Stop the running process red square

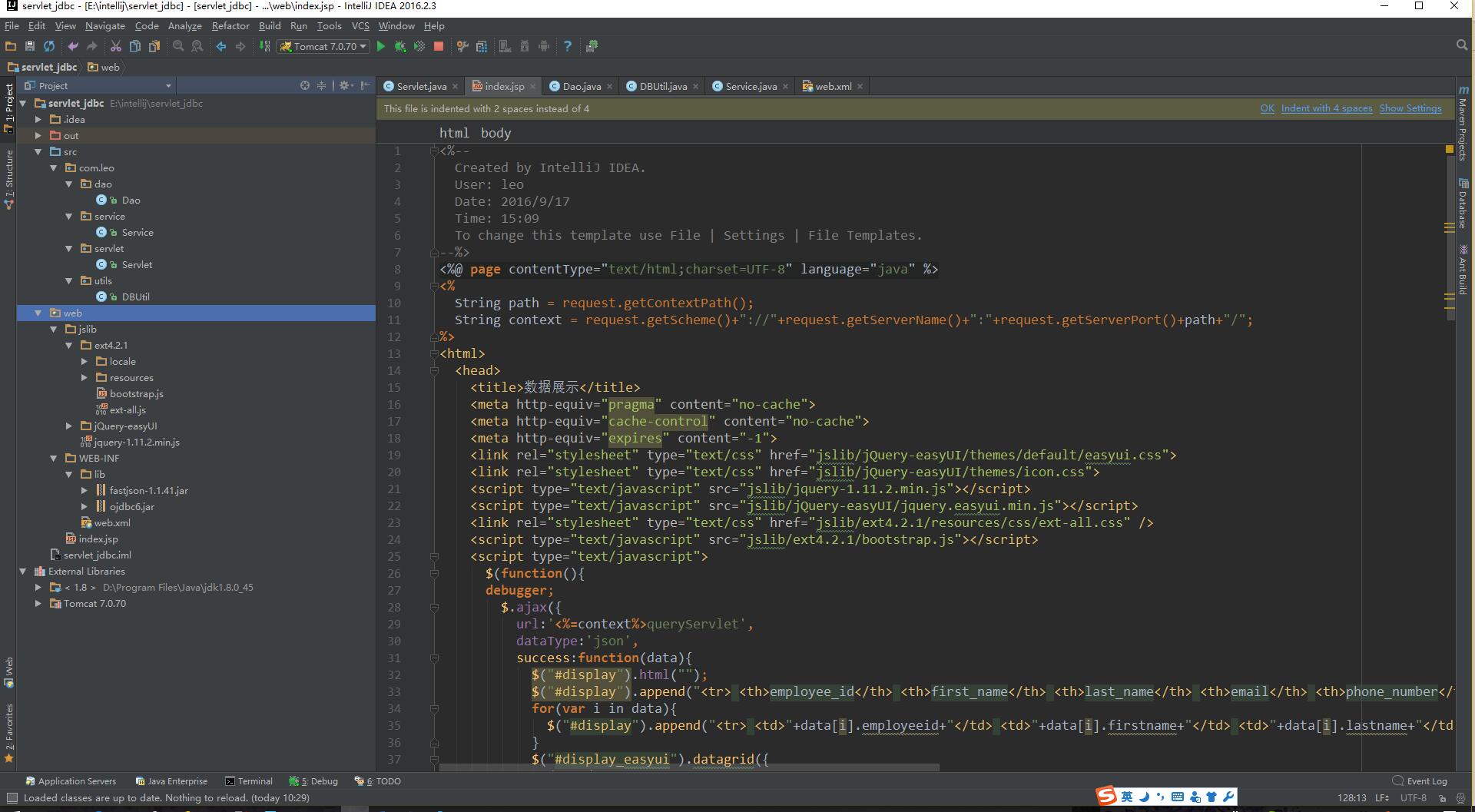pyautogui.click(x=438, y=46)
